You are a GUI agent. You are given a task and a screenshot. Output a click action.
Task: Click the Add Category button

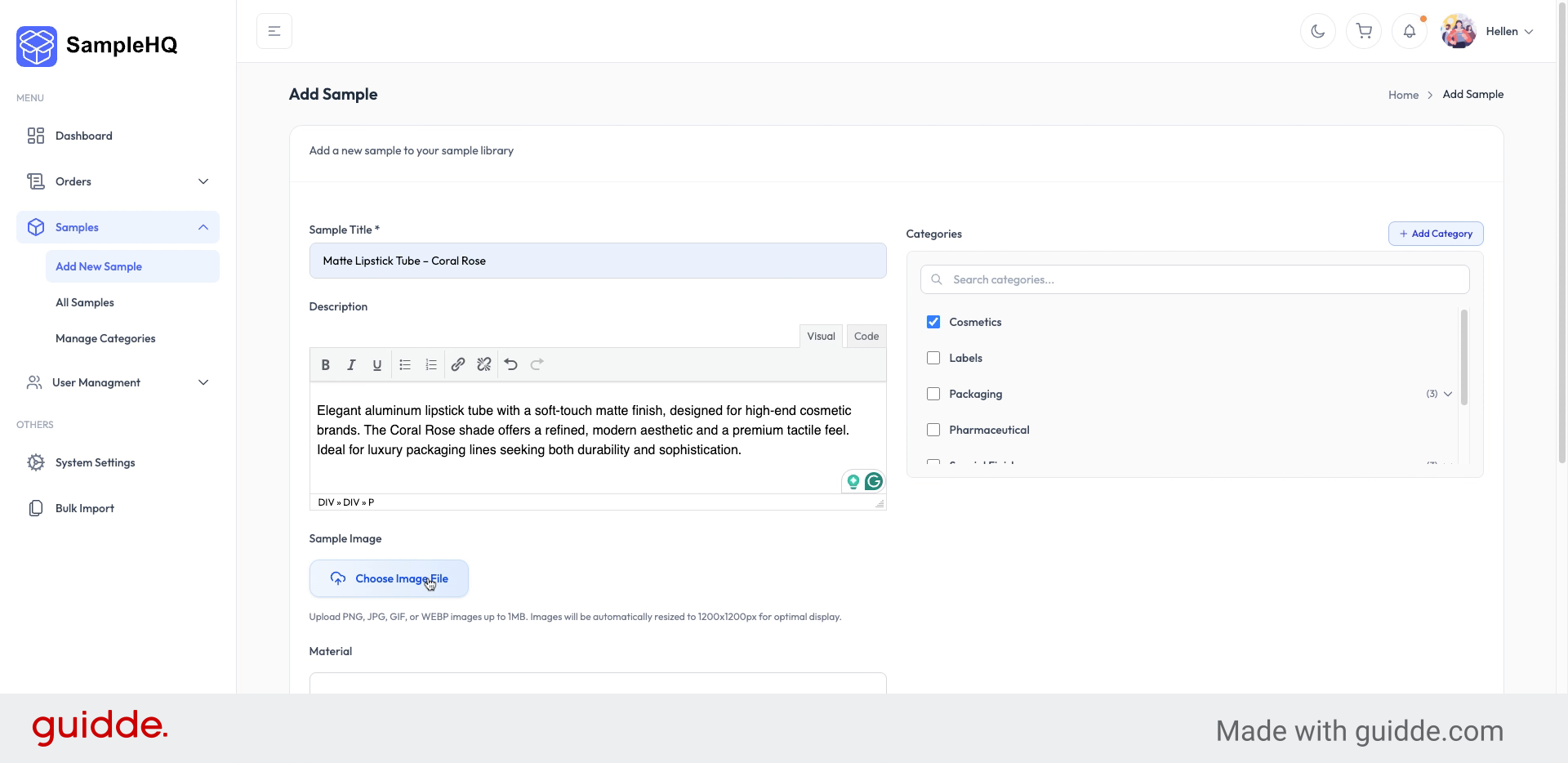1436,234
